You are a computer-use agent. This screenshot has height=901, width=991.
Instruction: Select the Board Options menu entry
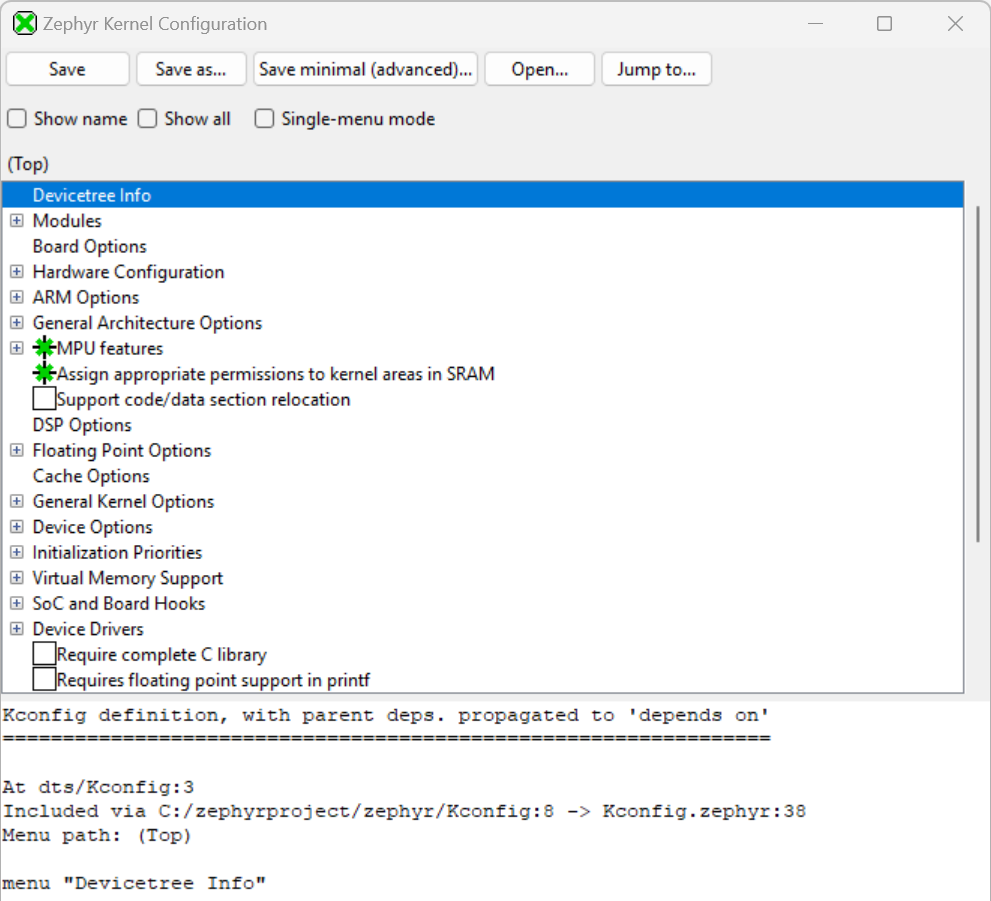point(89,247)
